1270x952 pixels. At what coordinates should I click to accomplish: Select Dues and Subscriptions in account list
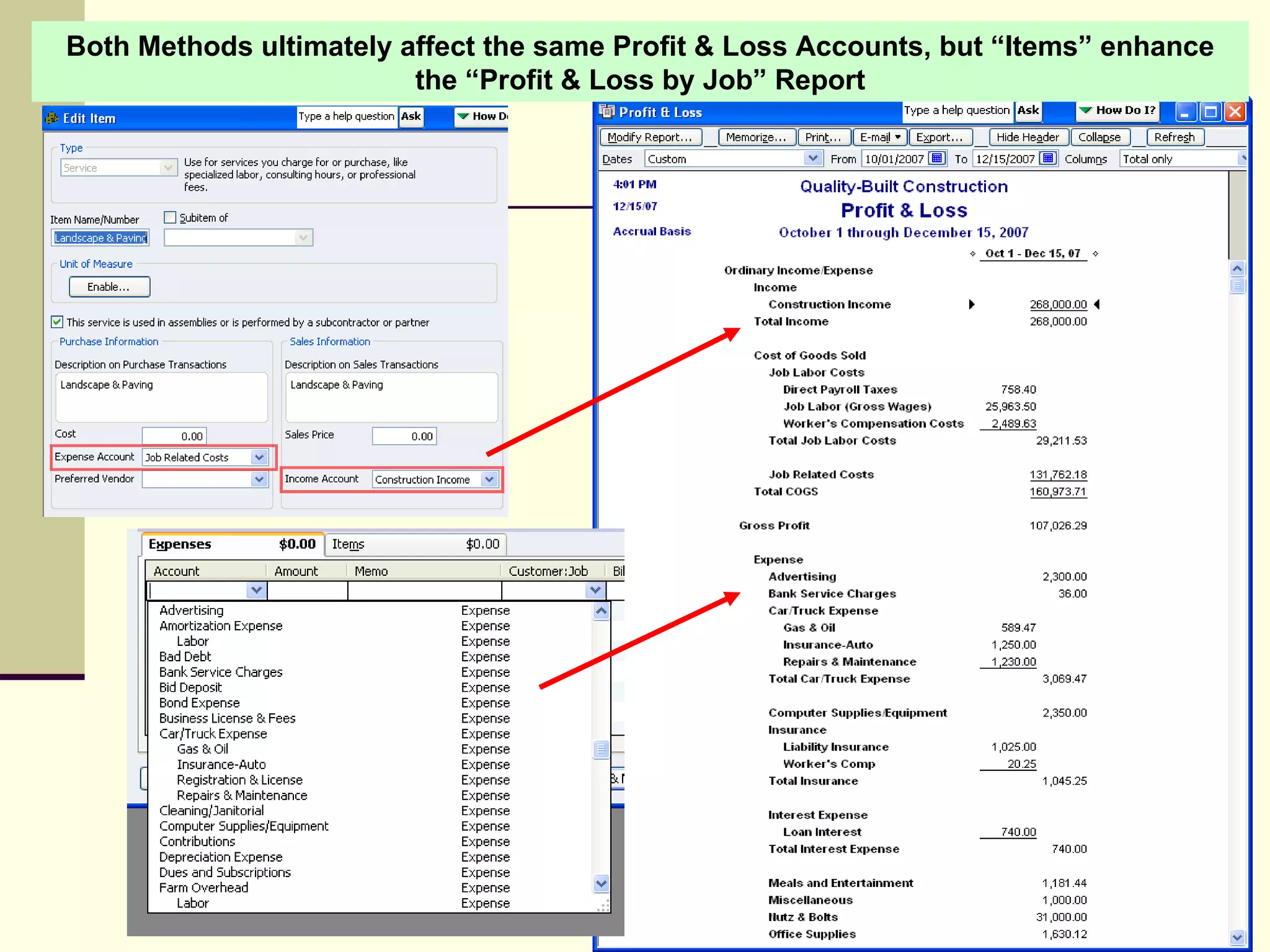tap(224, 873)
